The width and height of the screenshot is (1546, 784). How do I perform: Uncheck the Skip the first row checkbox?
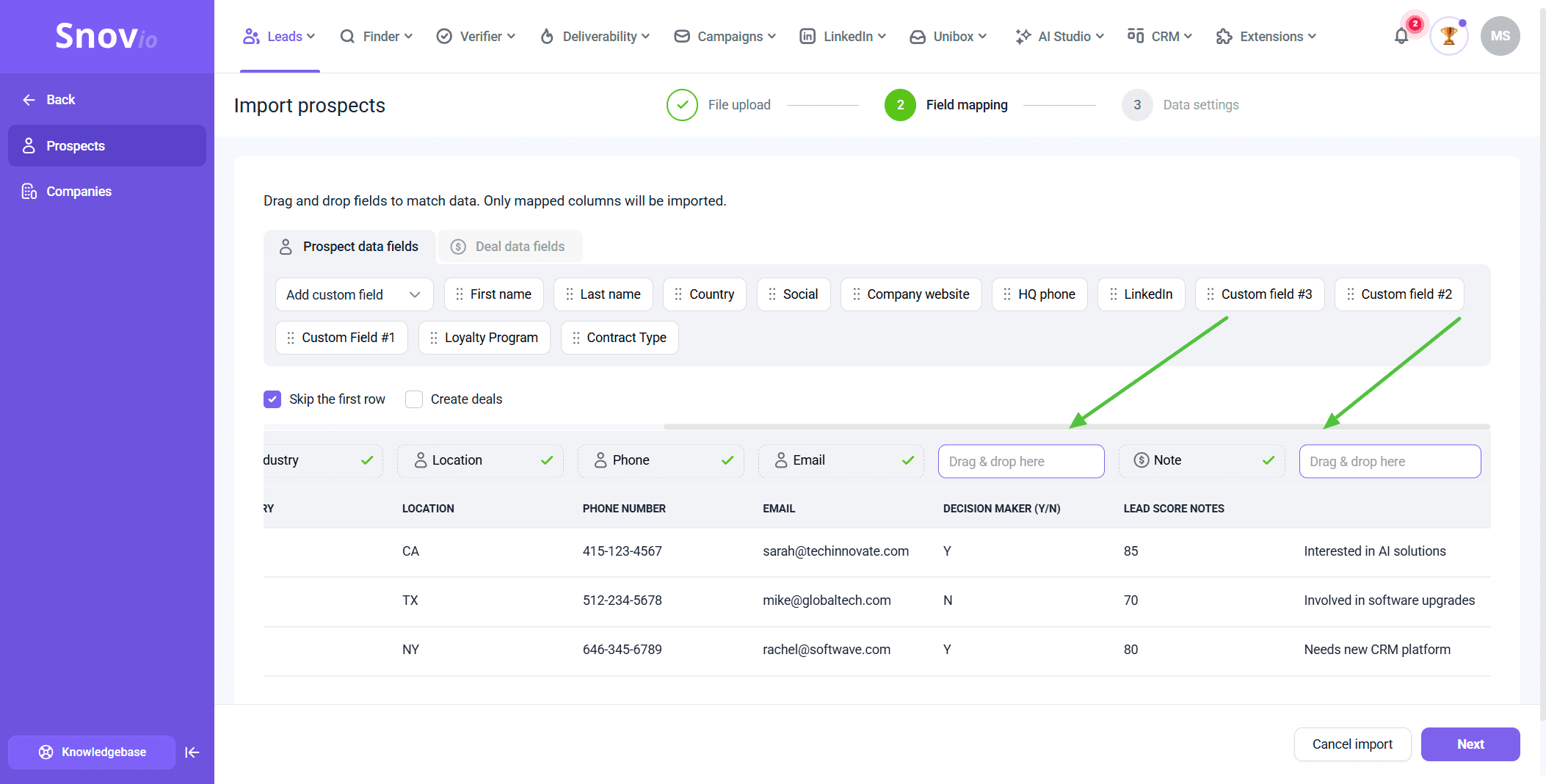272,399
